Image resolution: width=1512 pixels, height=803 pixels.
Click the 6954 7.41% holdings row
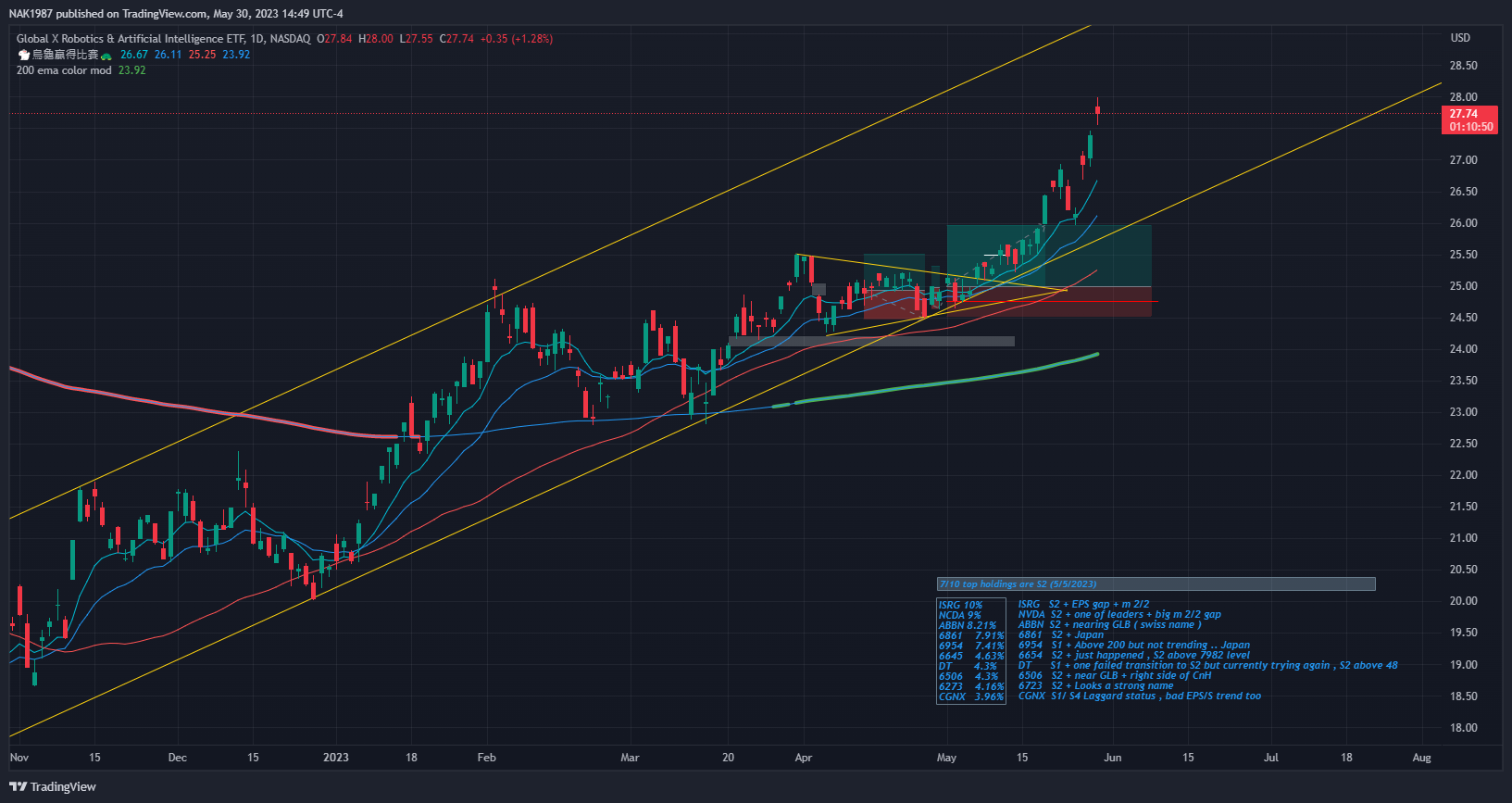[x=971, y=646]
